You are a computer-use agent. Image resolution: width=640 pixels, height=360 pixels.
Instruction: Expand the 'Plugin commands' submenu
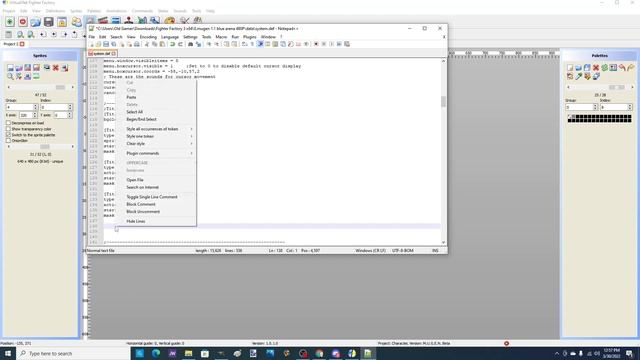pyautogui.click(x=156, y=153)
